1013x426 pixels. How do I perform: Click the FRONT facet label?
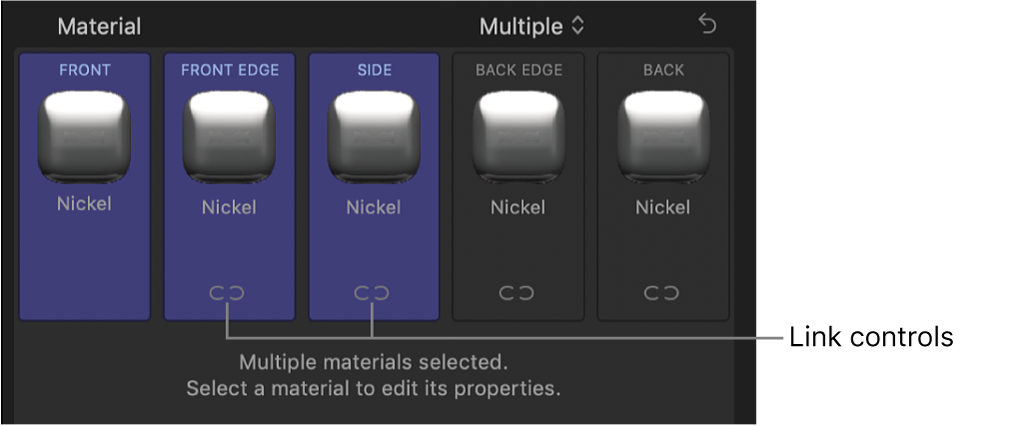coord(85,70)
